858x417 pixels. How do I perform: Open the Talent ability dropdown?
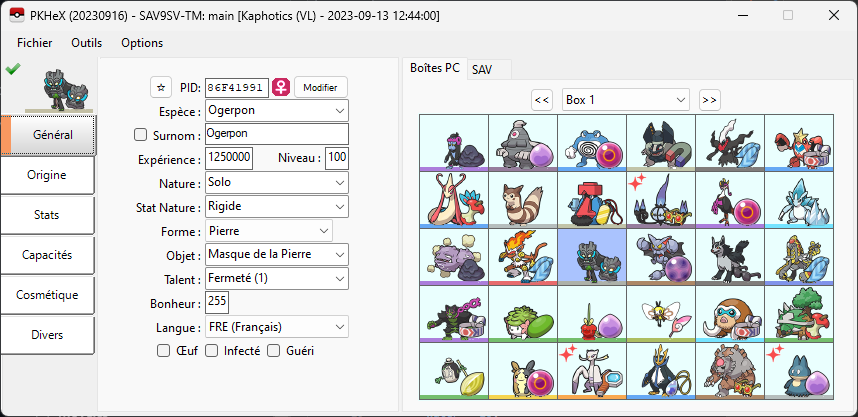[277, 279]
